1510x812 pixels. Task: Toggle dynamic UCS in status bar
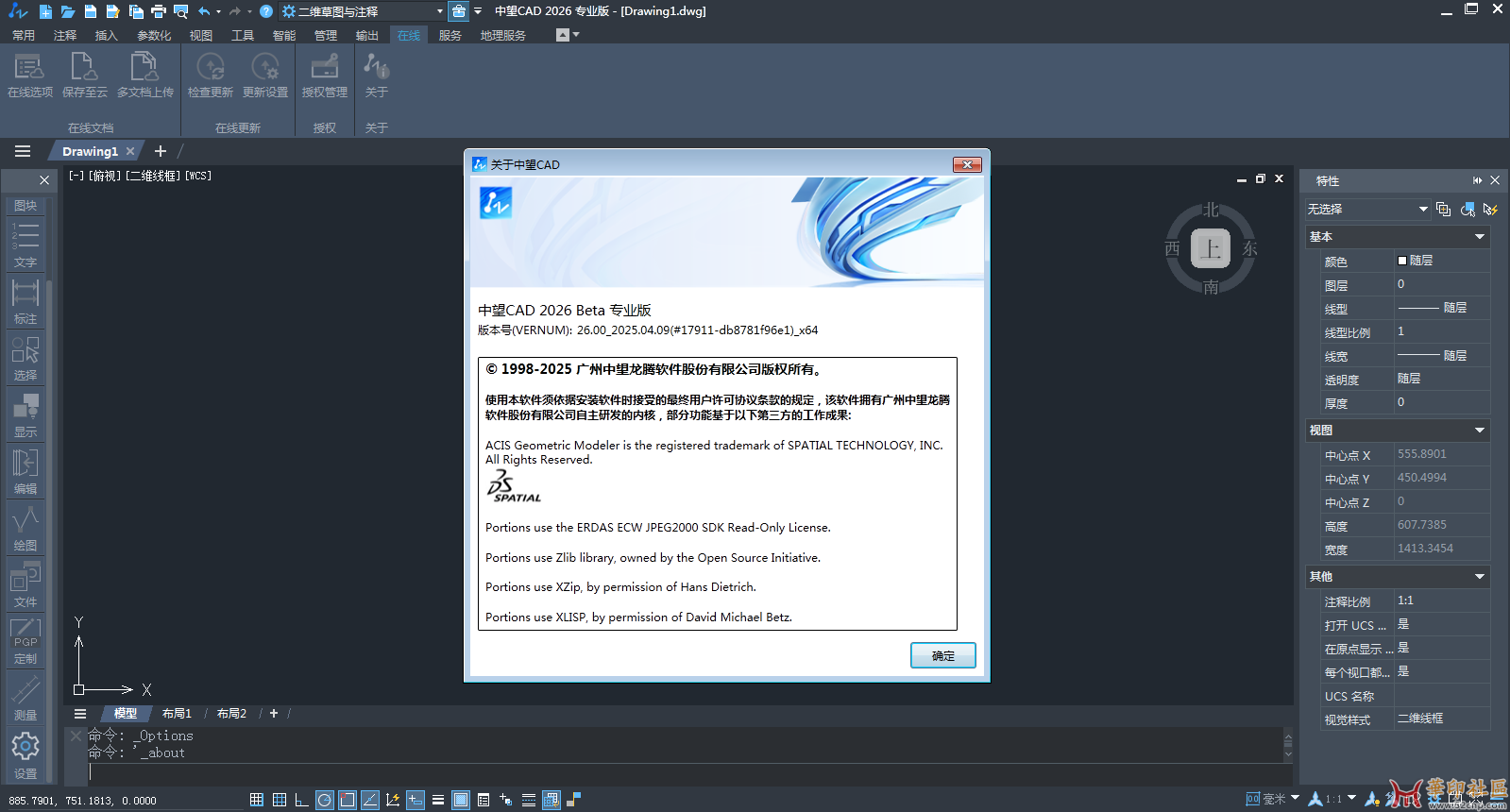coord(392,800)
